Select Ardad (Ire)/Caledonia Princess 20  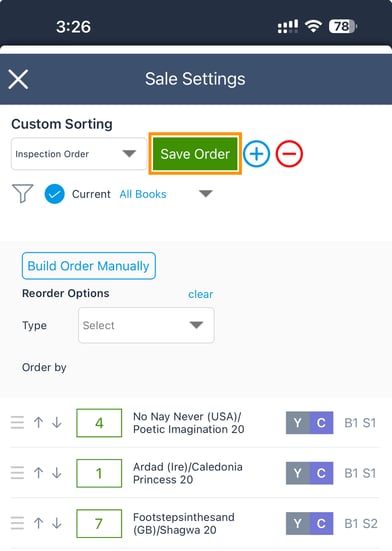click(188, 473)
